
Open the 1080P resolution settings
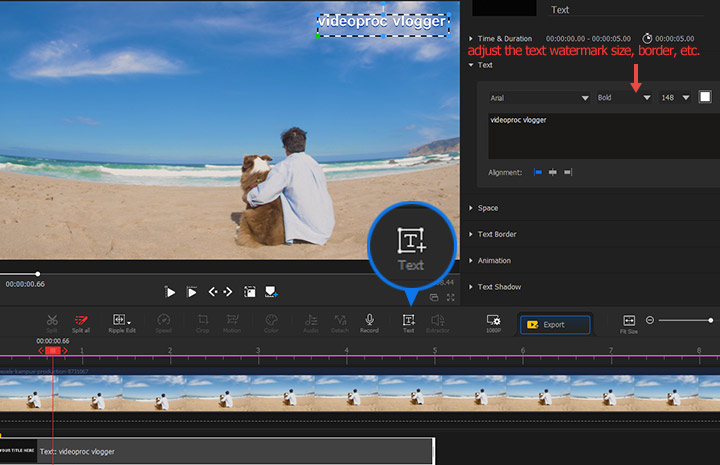tap(493, 321)
